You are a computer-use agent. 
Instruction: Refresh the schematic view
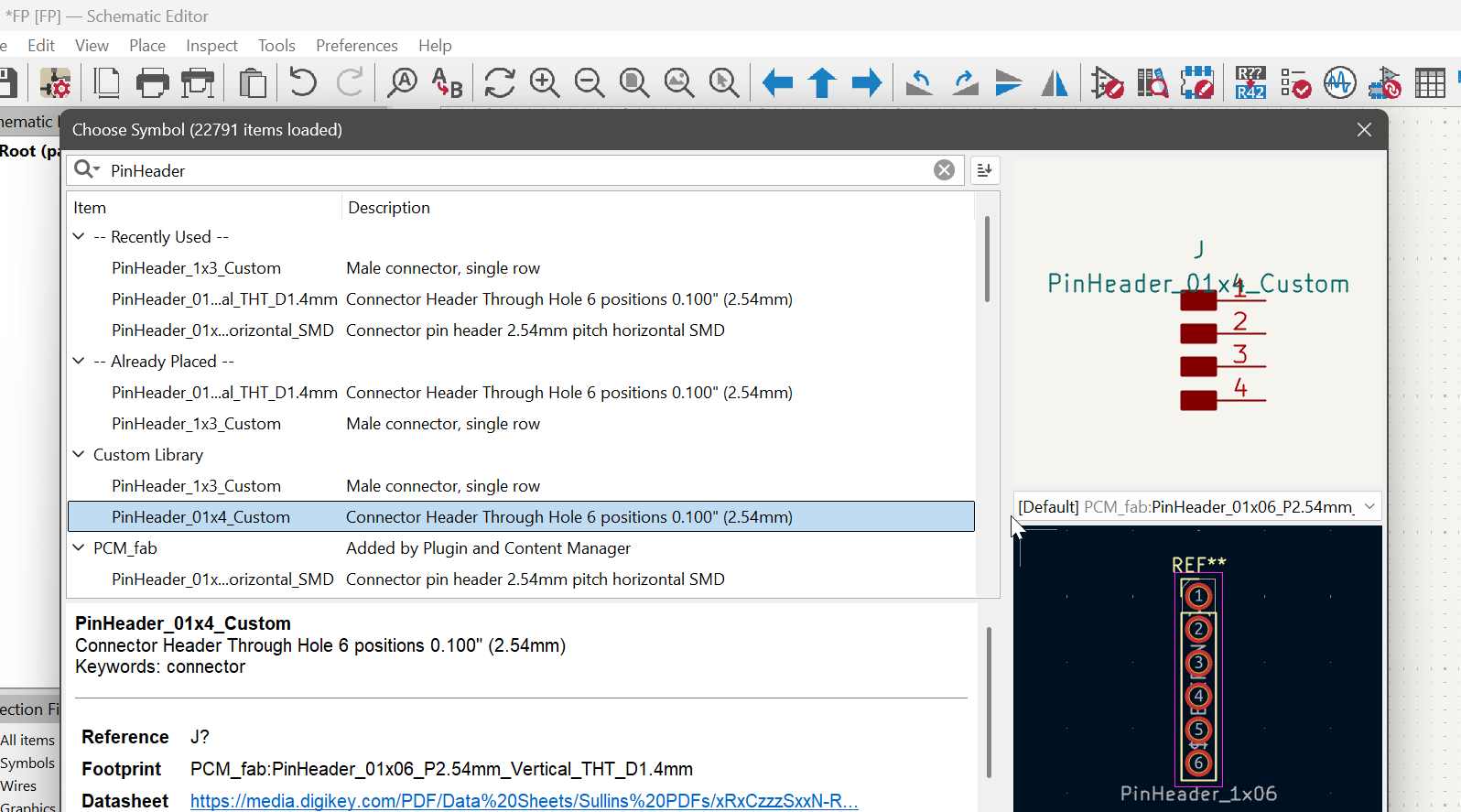[500, 83]
